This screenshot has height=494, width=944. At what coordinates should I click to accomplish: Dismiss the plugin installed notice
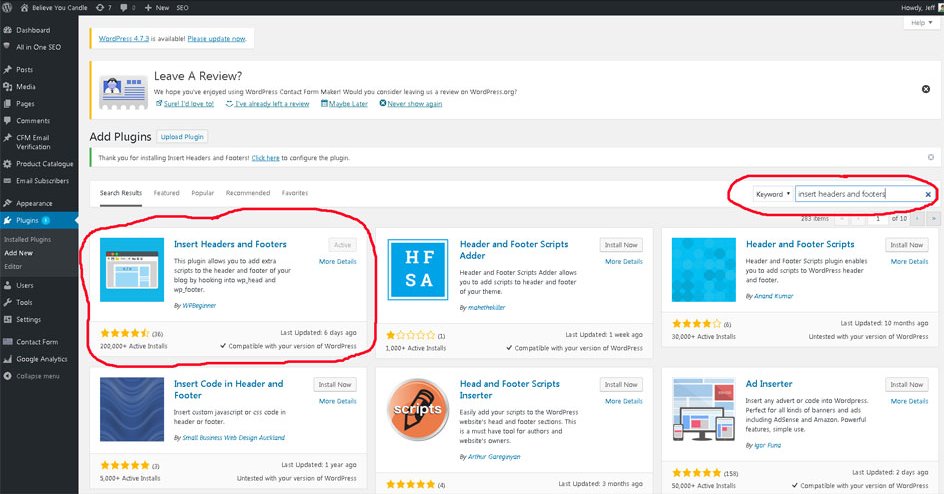click(931, 157)
